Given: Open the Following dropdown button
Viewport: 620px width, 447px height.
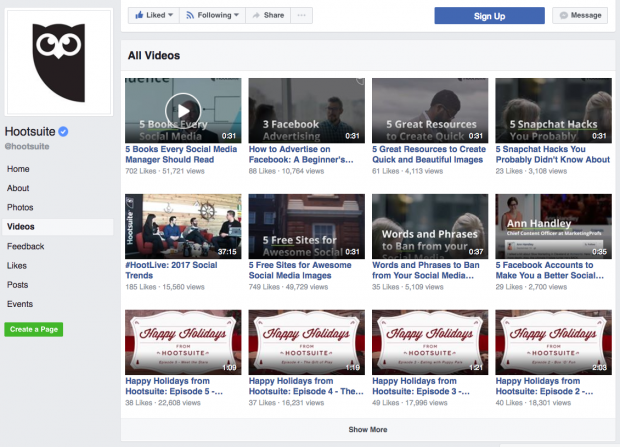Looking at the screenshot, I should click(212, 15).
